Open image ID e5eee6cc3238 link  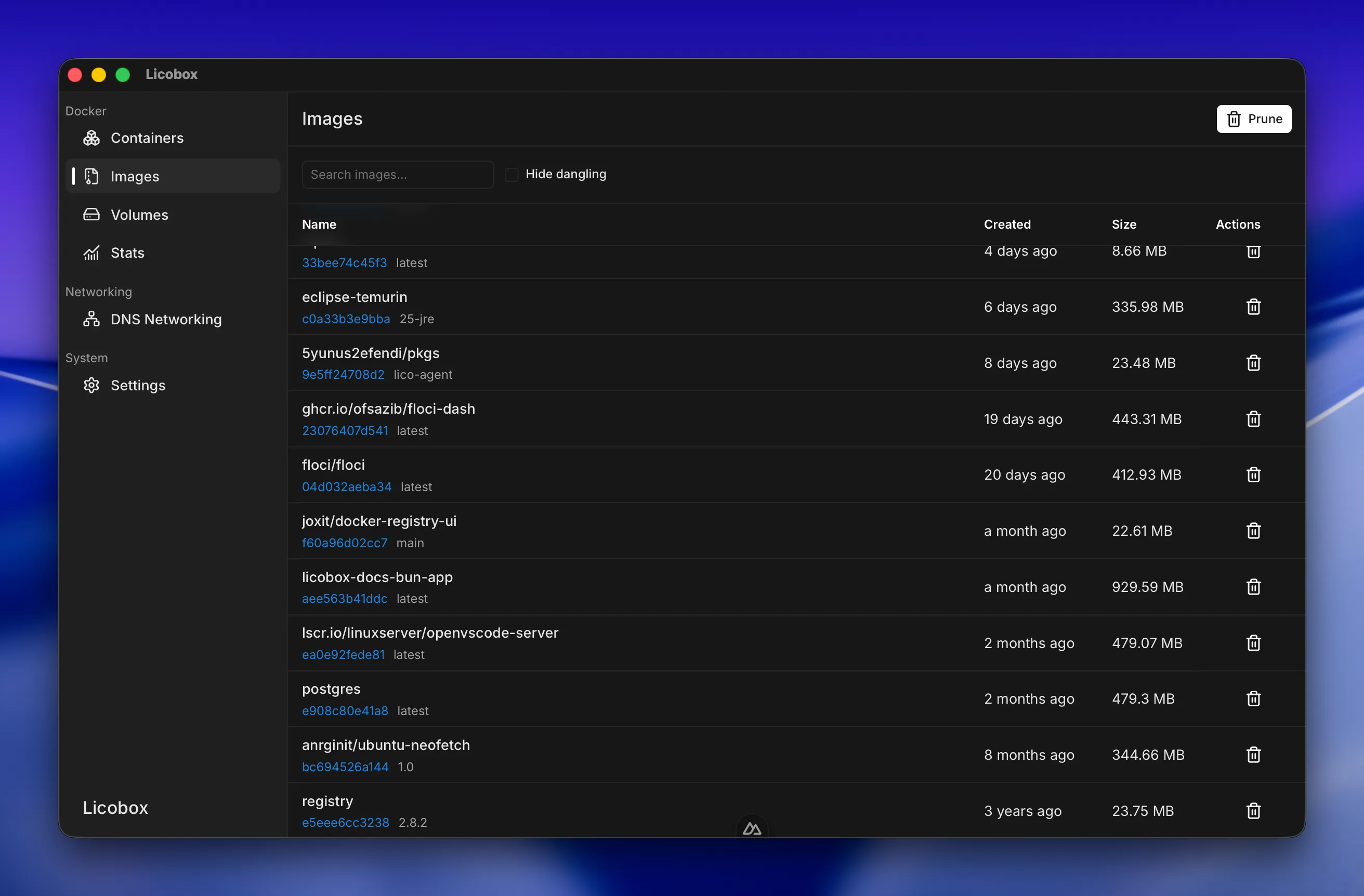[x=346, y=823]
